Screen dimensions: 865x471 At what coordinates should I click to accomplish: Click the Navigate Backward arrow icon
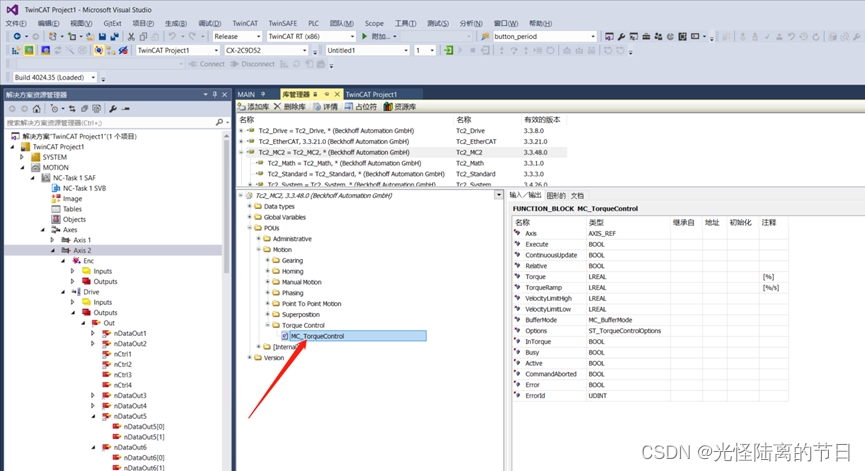[x=17, y=36]
